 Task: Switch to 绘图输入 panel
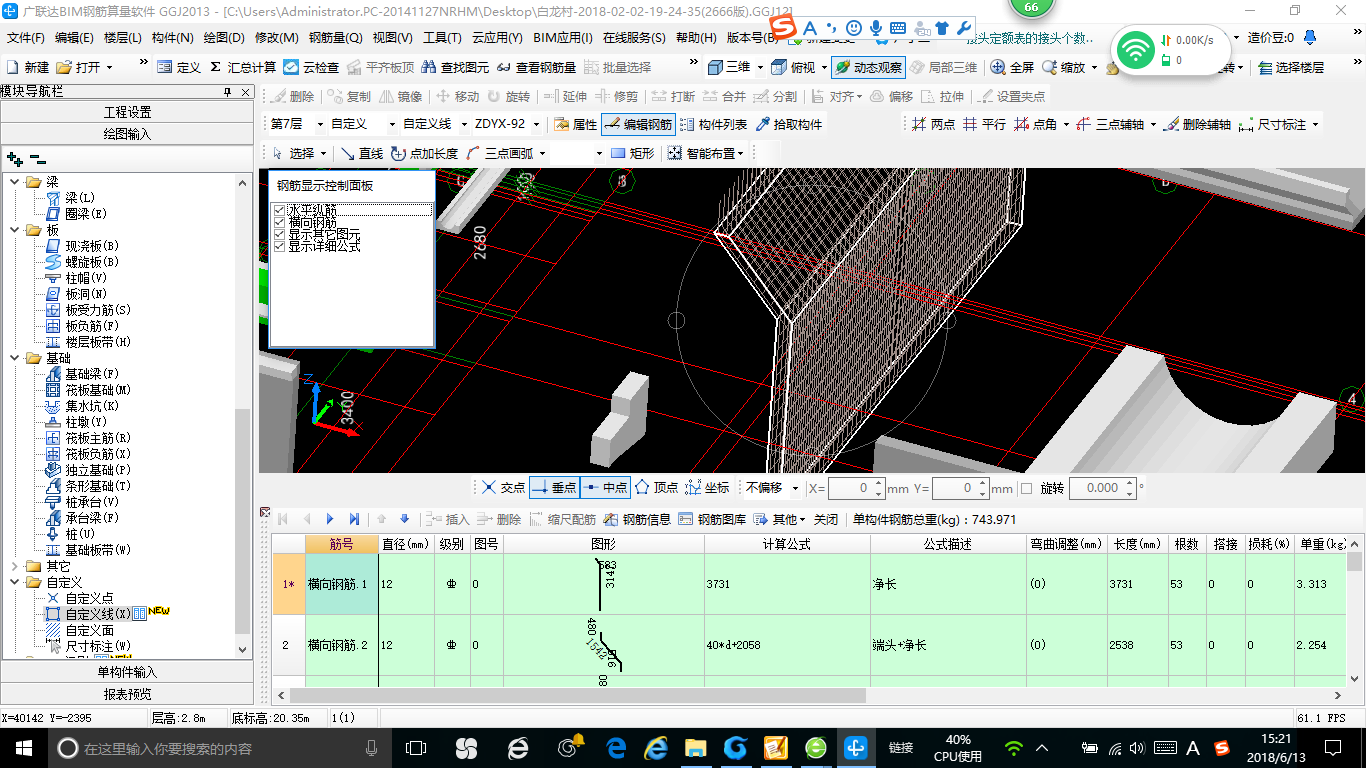127,133
